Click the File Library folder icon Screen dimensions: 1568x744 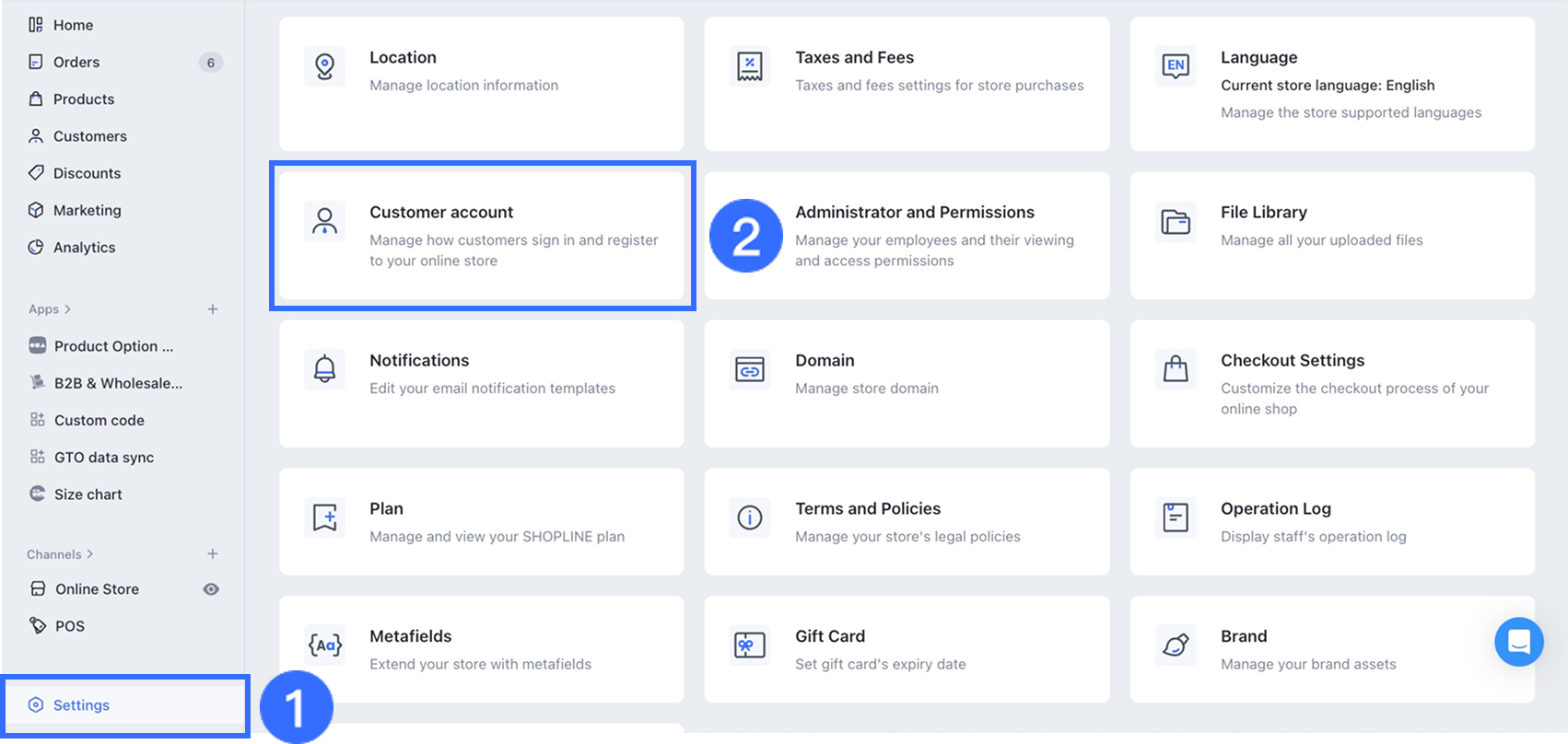tap(1176, 221)
